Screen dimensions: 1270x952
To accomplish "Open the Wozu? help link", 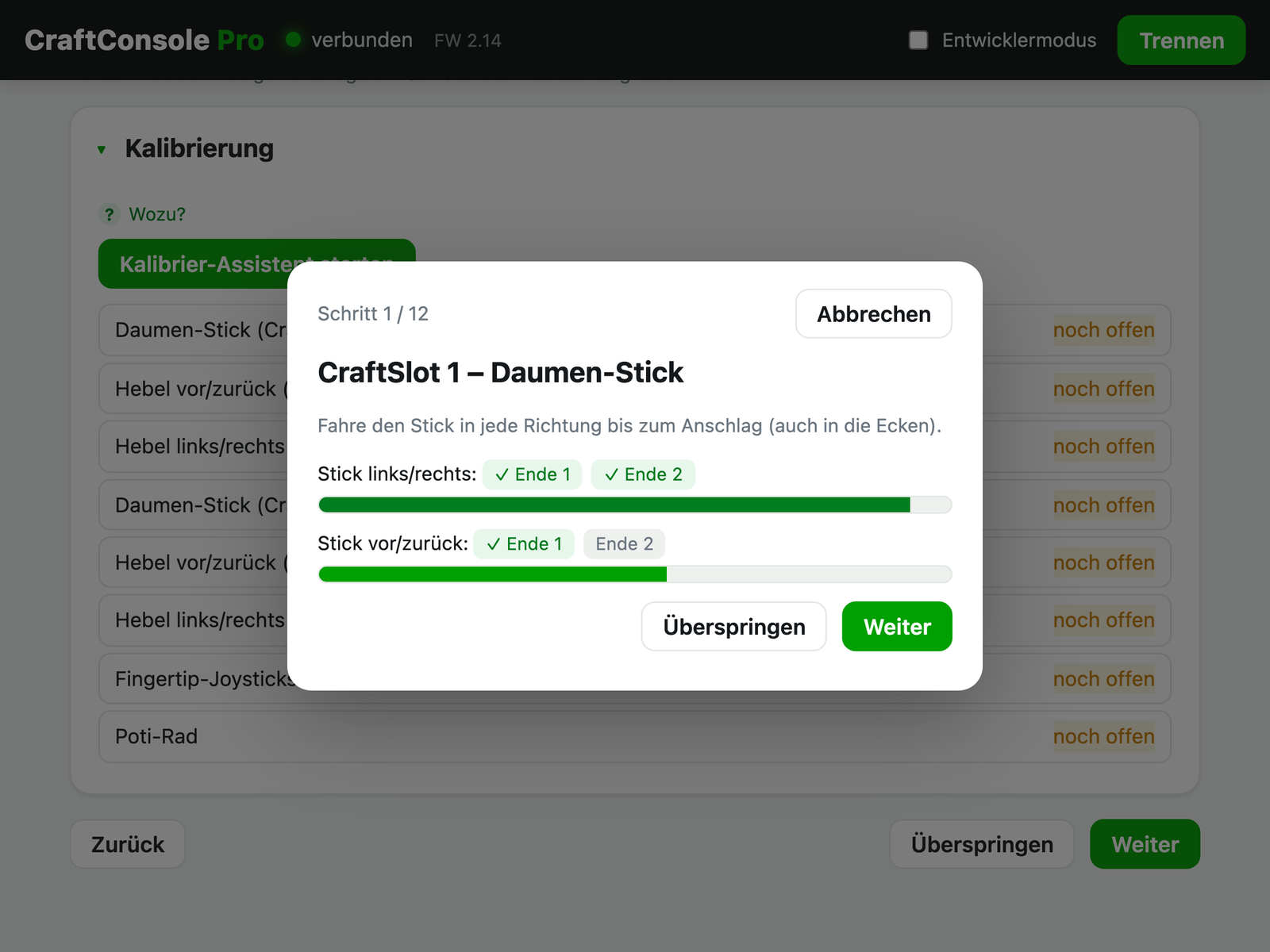I will coord(157,214).
